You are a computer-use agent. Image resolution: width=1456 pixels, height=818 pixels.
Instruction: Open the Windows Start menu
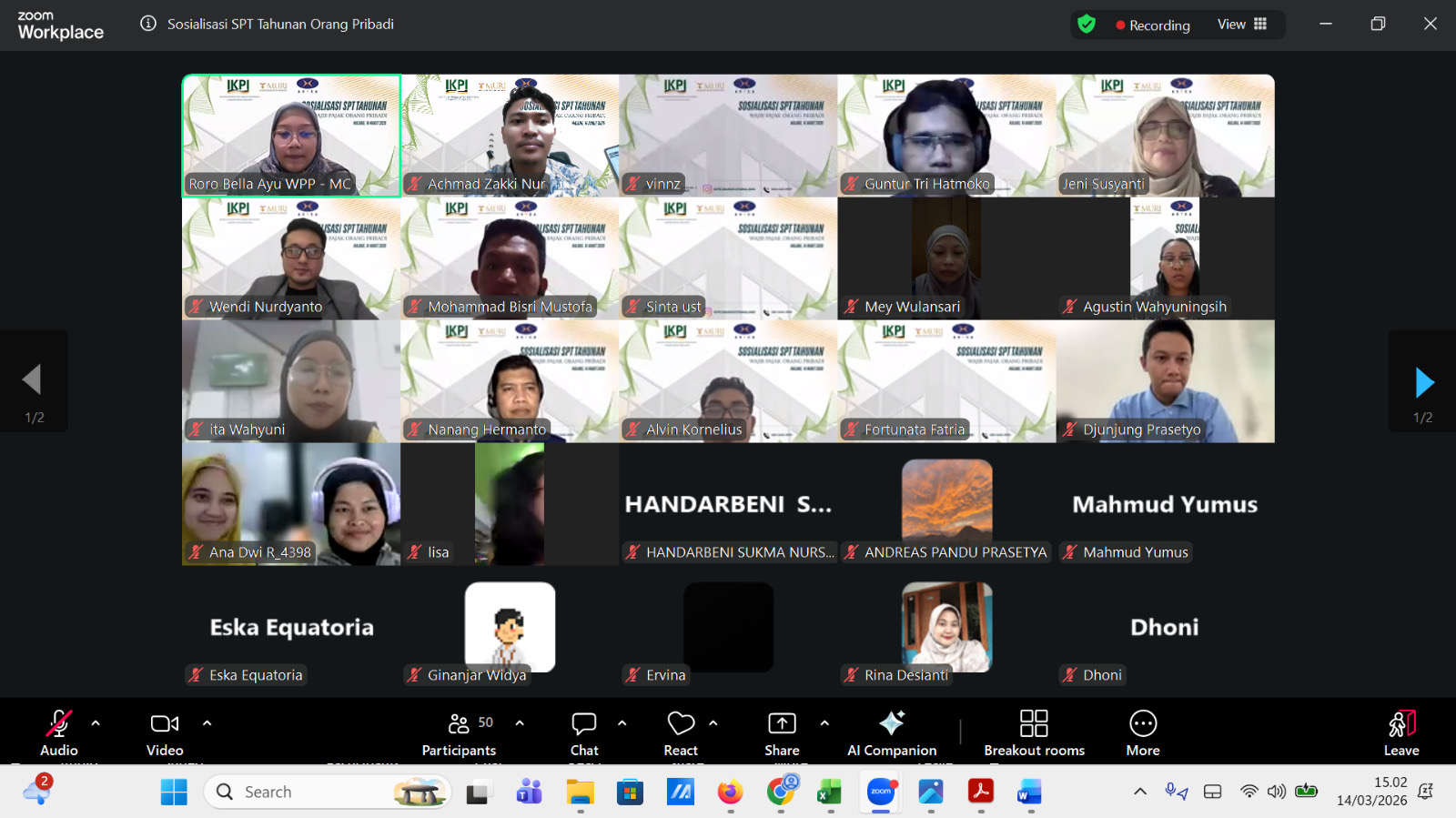tap(174, 793)
